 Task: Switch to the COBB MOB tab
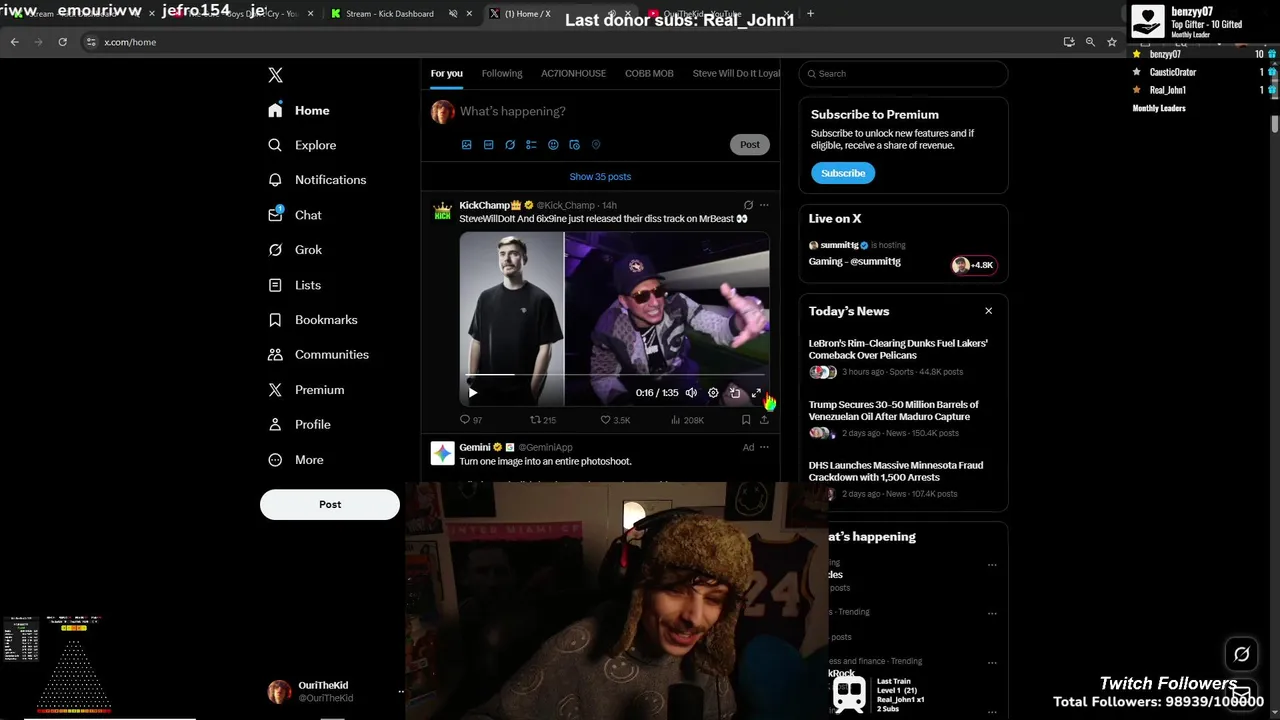(x=649, y=73)
